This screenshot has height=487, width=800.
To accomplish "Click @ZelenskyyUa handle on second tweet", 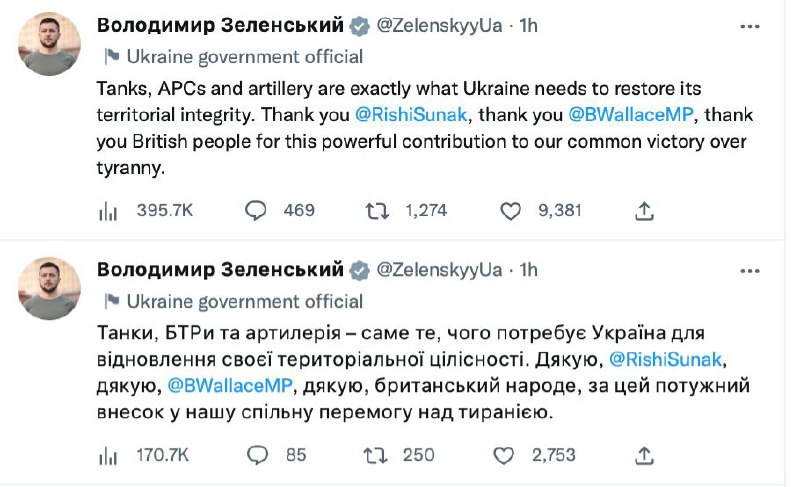I will tap(439, 270).
